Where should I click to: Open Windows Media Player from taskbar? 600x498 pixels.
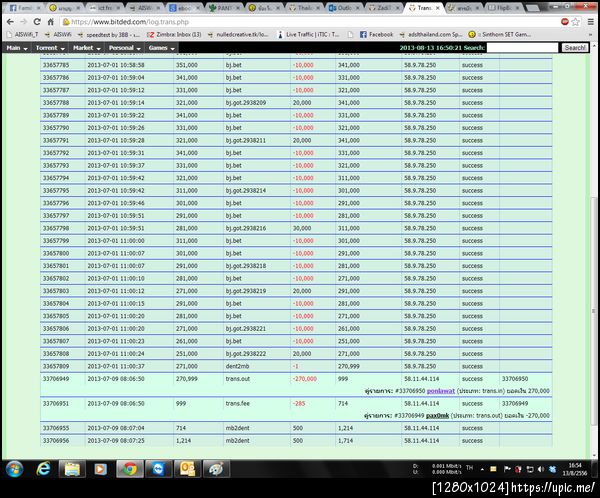pyautogui.click(x=101, y=469)
